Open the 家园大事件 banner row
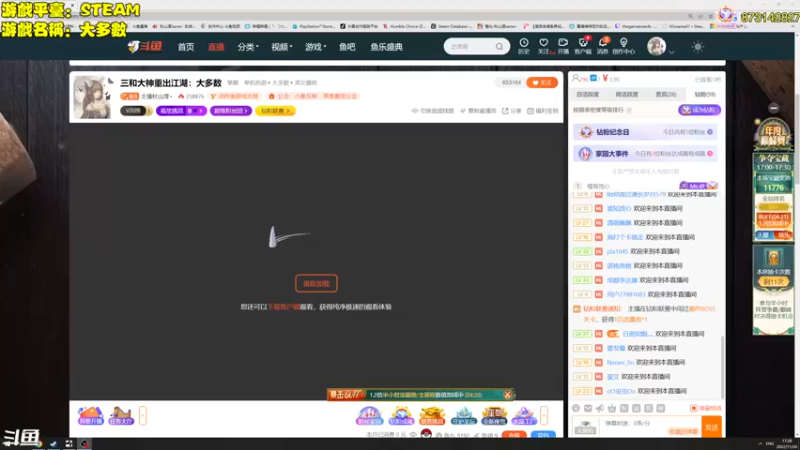The width and height of the screenshot is (800, 450). tap(645, 154)
